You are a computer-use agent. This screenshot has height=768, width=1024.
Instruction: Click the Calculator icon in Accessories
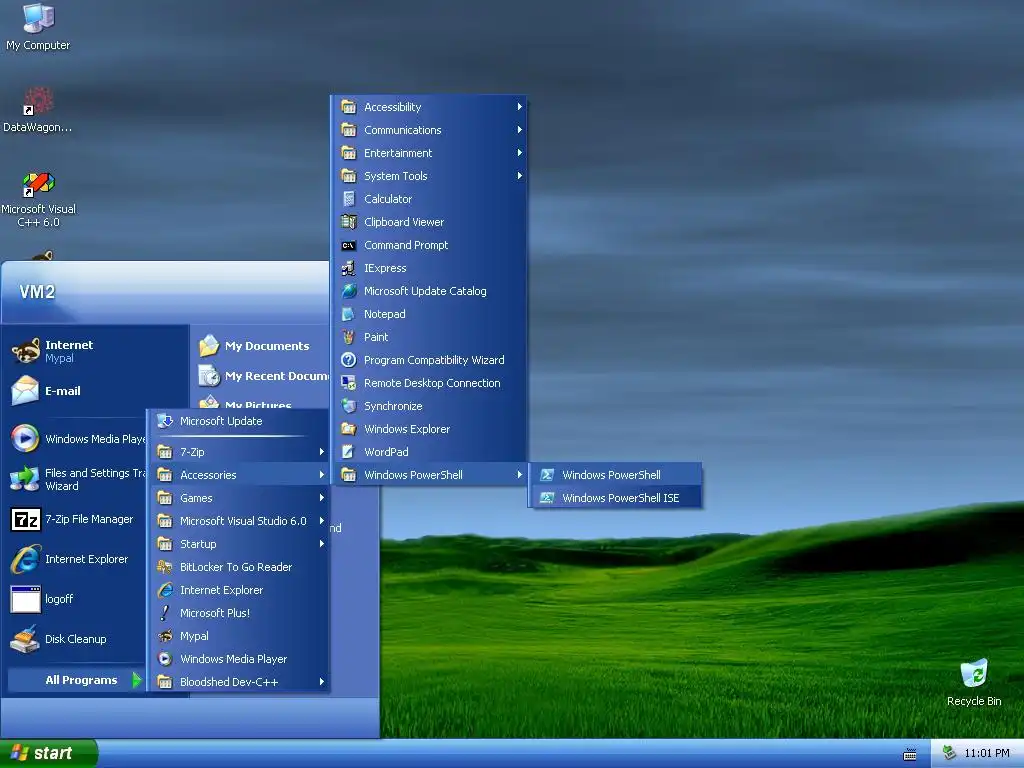click(349, 199)
